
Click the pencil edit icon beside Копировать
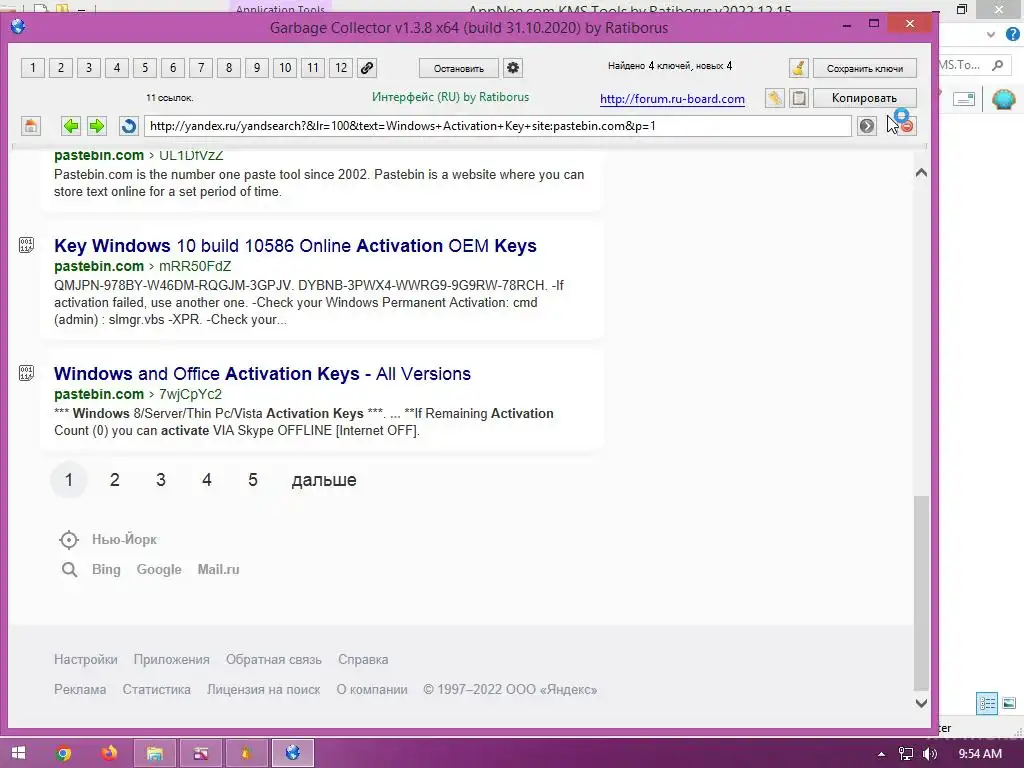click(x=775, y=98)
